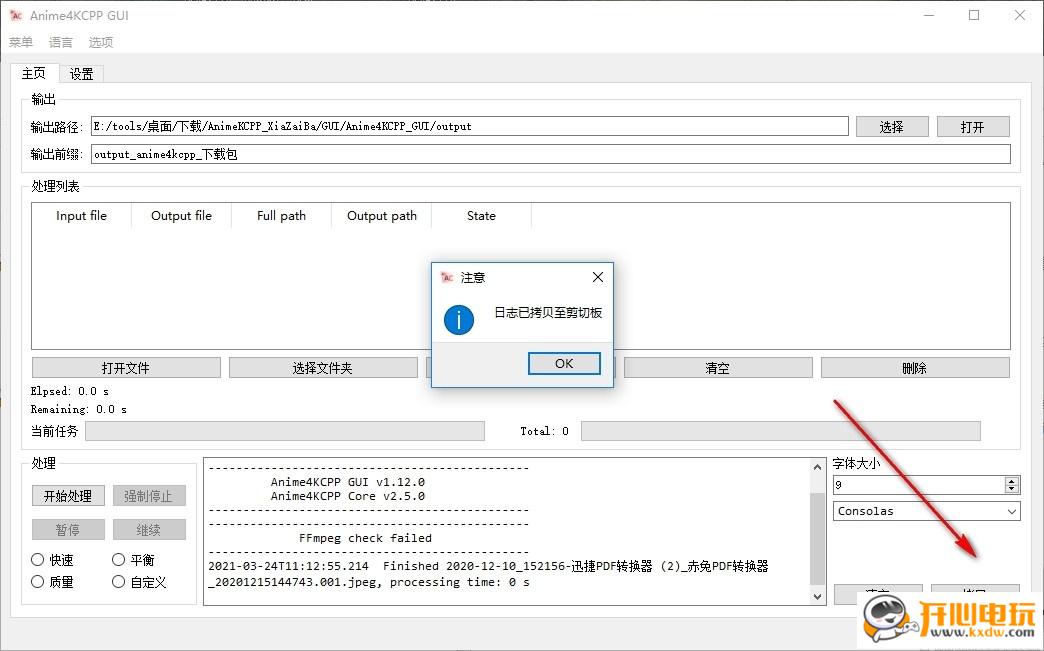Click the 'Total: 0' label
Image resolution: width=1044 pixels, height=651 pixels.
pos(545,431)
